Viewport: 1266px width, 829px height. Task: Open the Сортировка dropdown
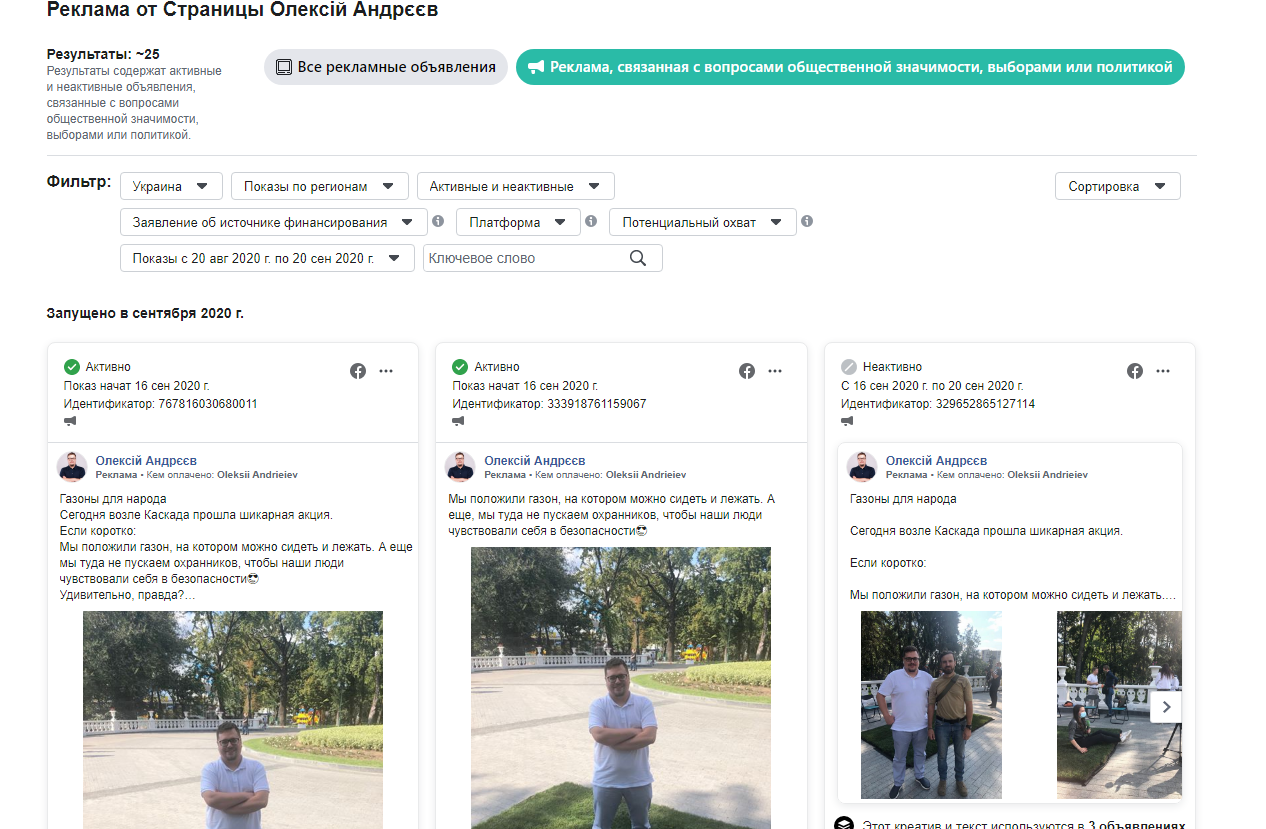(x=1117, y=186)
